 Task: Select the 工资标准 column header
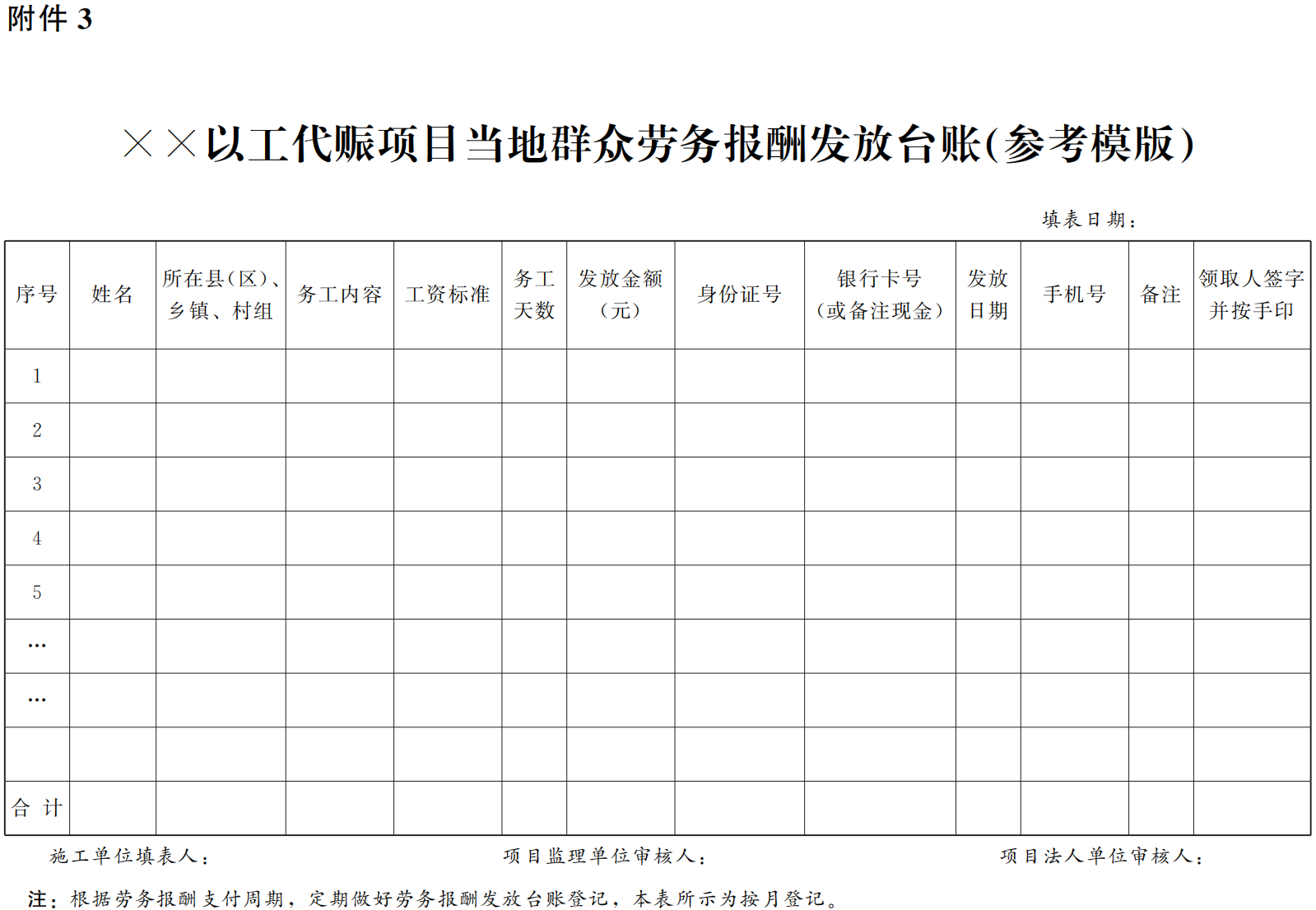point(447,295)
